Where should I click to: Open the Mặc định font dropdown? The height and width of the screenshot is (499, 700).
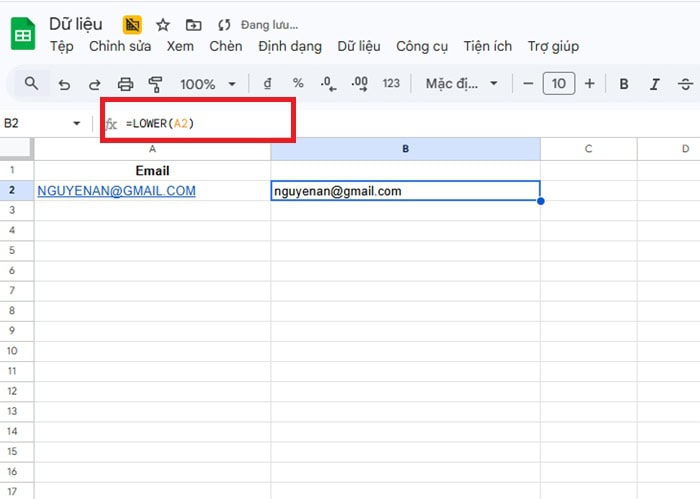461,84
